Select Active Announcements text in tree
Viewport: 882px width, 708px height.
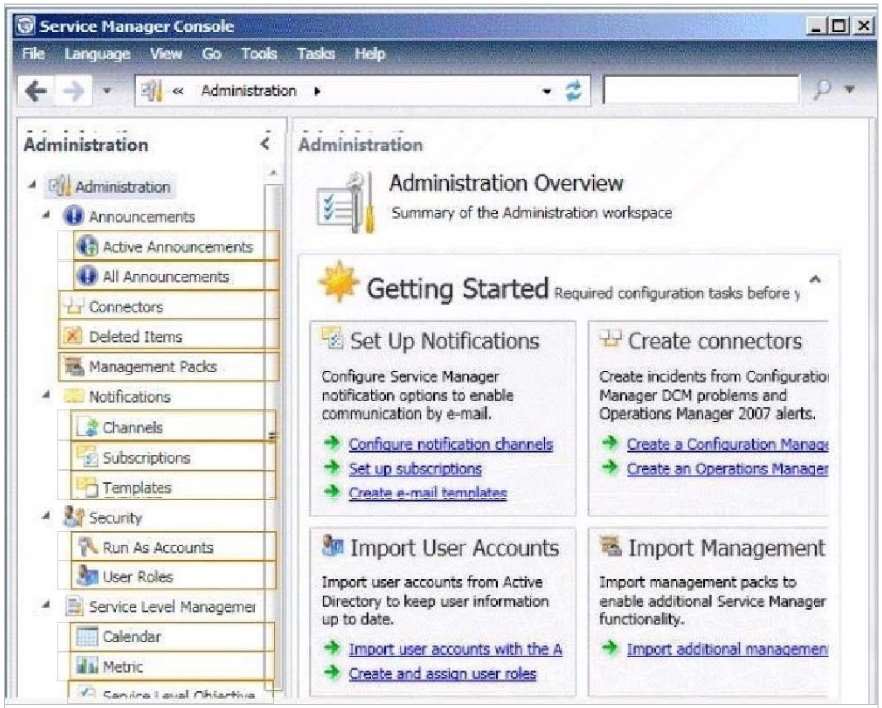click(x=178, y=246)
